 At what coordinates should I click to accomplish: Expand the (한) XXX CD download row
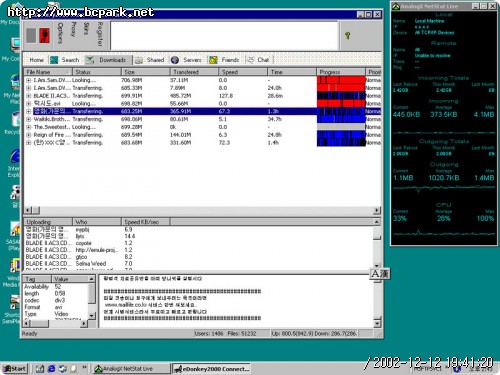click(x=29, y=143)
